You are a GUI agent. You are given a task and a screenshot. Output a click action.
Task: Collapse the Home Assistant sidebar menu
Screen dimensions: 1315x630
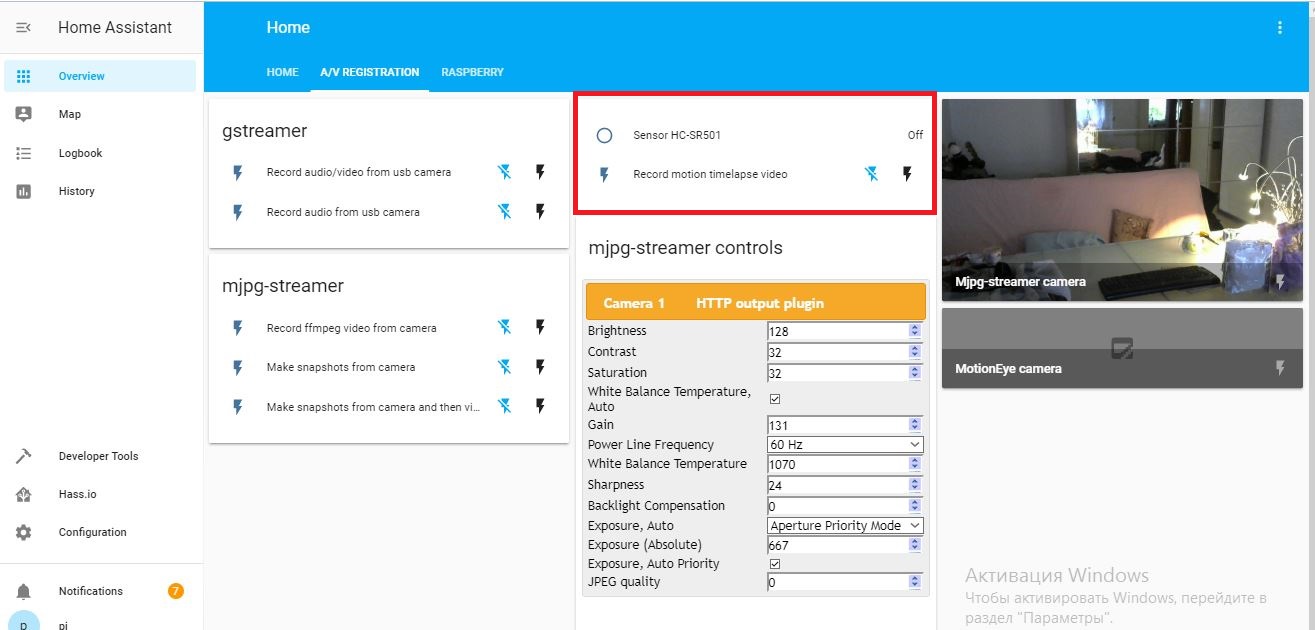pyautogui.click(x=24, y=28)
